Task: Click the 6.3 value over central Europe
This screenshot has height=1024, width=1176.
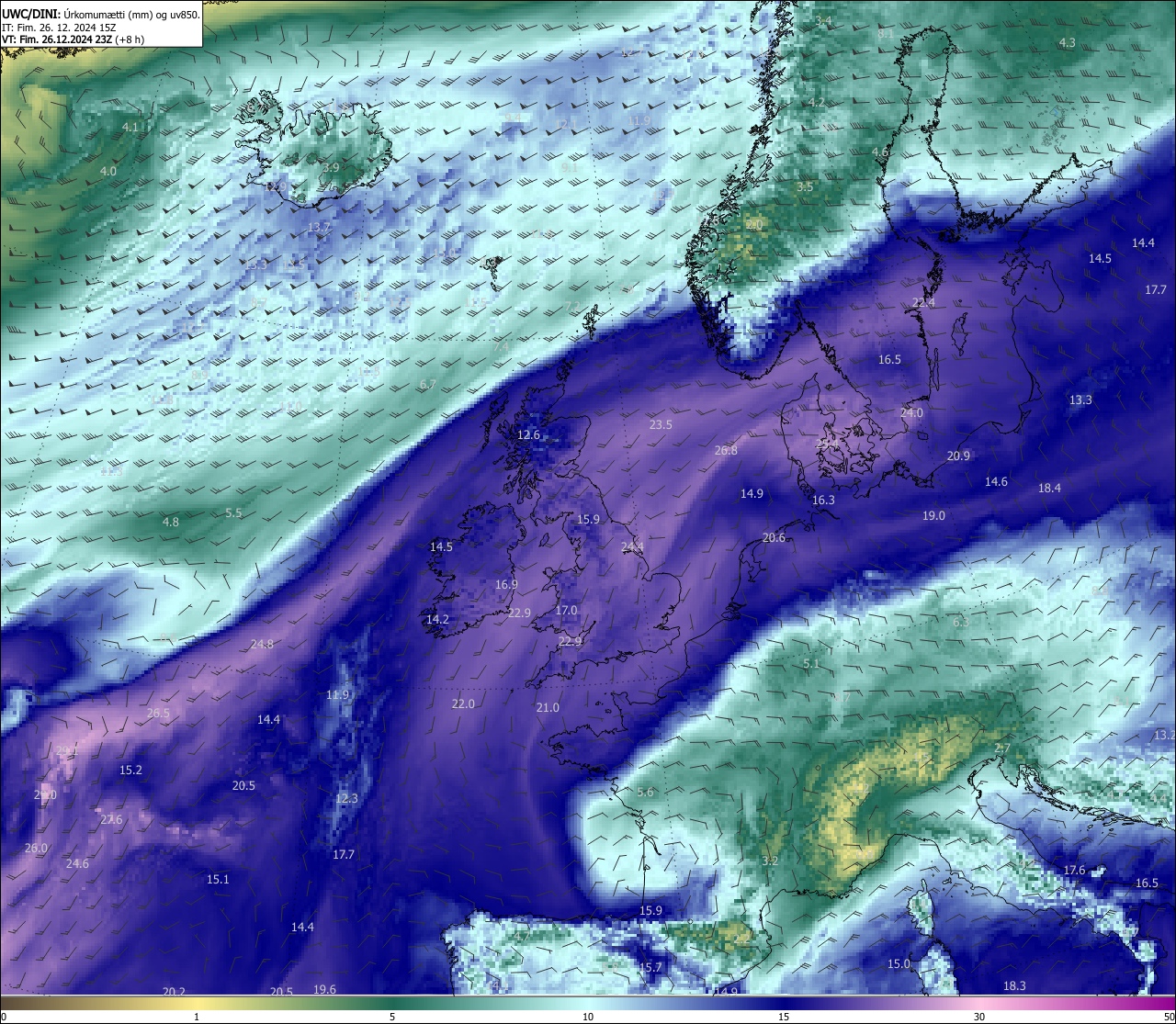Action: tap(961, 622)
